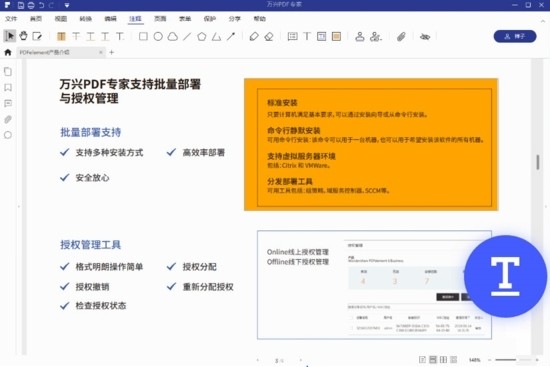The height and width of the screenshot is (367, 550).
Task: Open the comments side panel
Action: click(8, 104)
